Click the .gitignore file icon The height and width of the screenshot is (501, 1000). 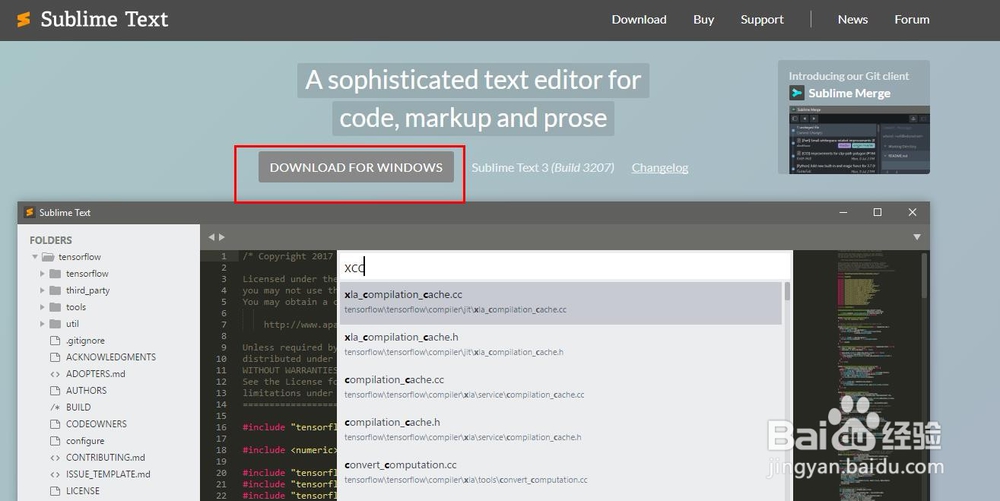55,340
